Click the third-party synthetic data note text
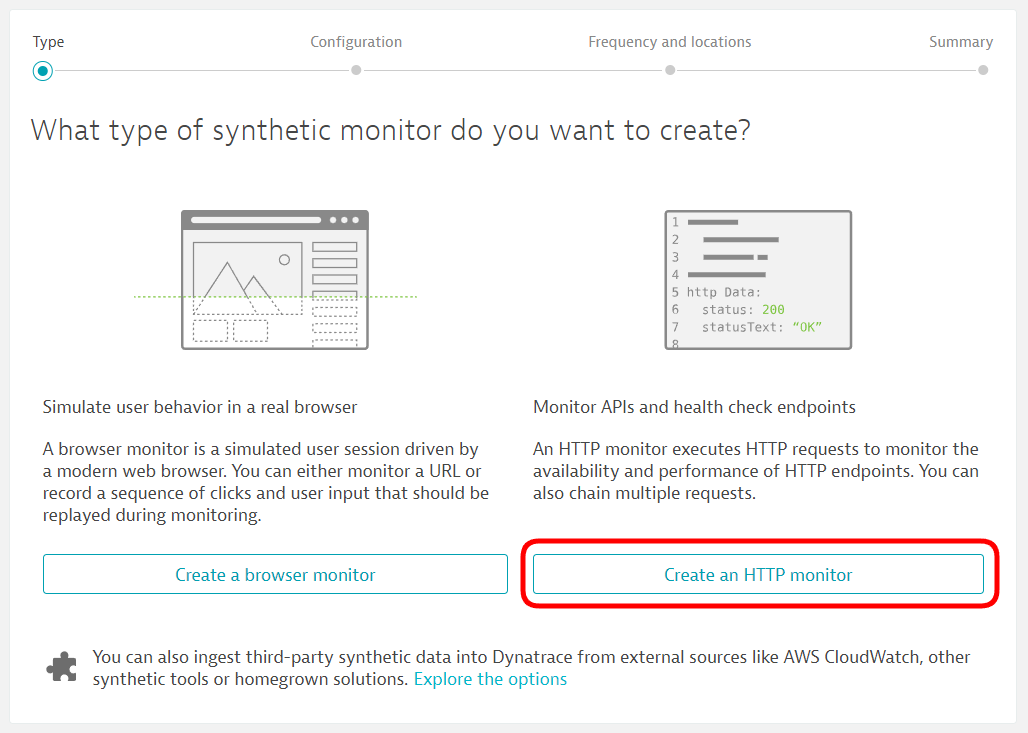The image size is (1028, 733). [530, 658]
